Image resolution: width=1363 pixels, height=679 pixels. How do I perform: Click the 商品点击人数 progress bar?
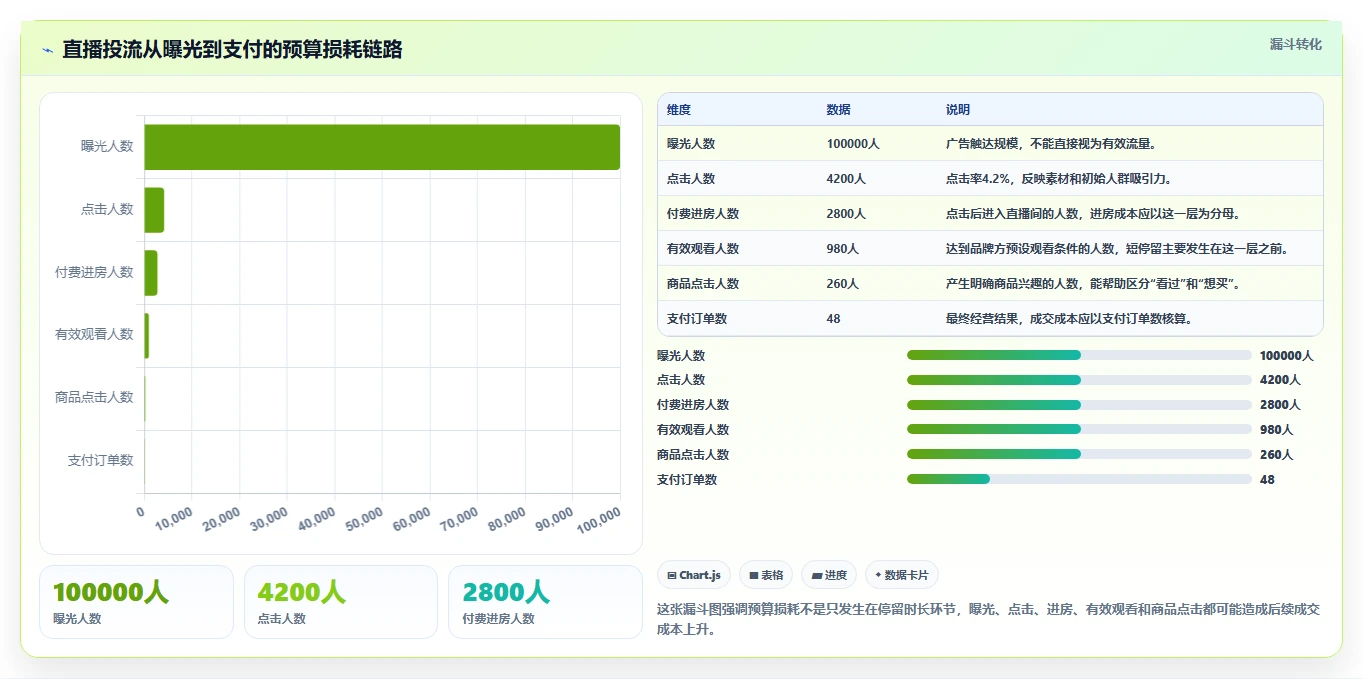(x=1079, y=454)
